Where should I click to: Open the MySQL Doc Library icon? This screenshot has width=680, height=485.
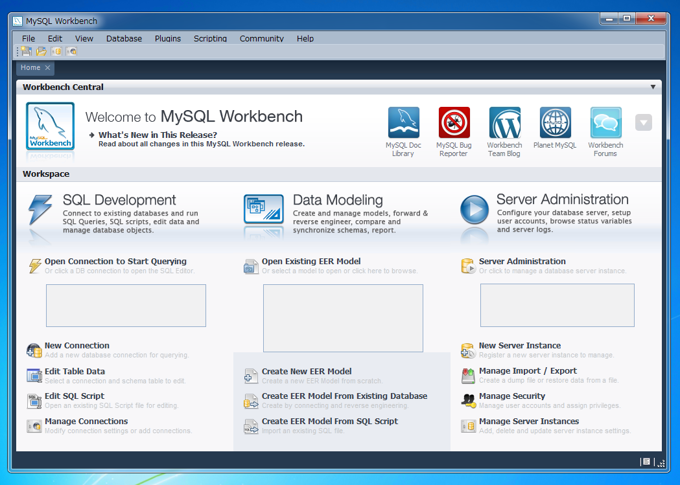click(x=404, y=123)
